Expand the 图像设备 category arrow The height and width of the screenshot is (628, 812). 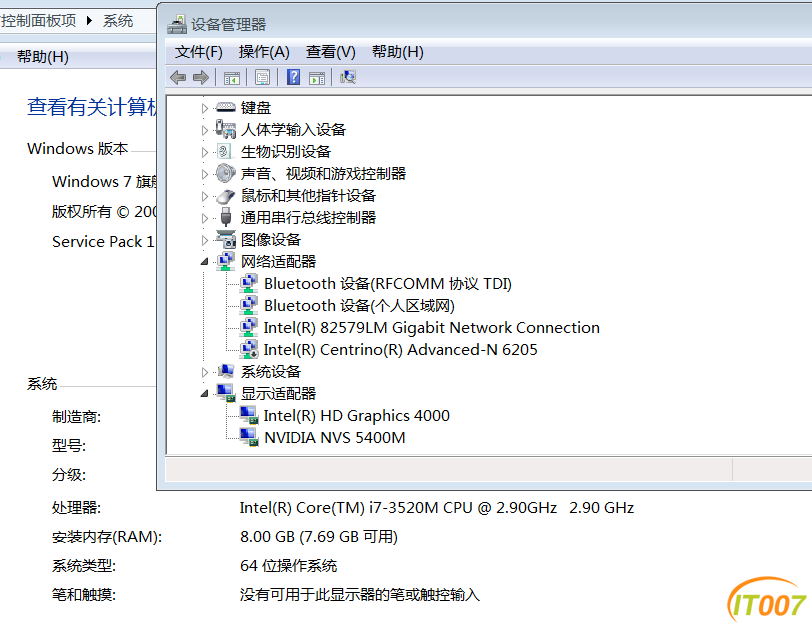coord(205,240)
